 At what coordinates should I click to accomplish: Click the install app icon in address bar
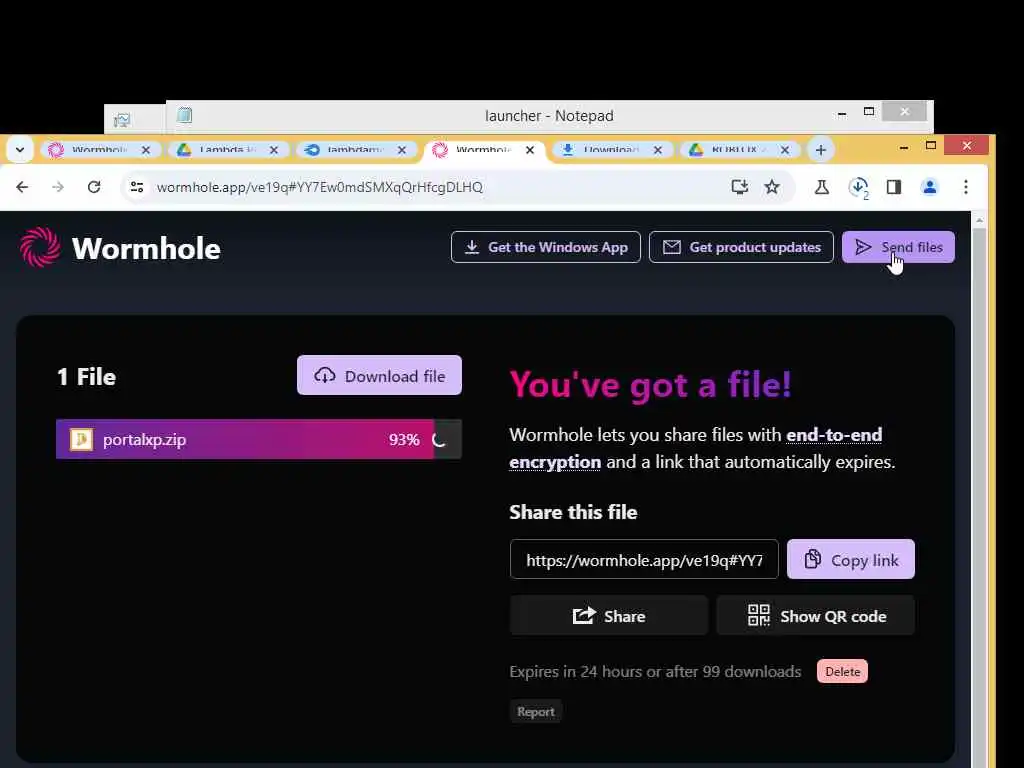click(x=739, y=187)
